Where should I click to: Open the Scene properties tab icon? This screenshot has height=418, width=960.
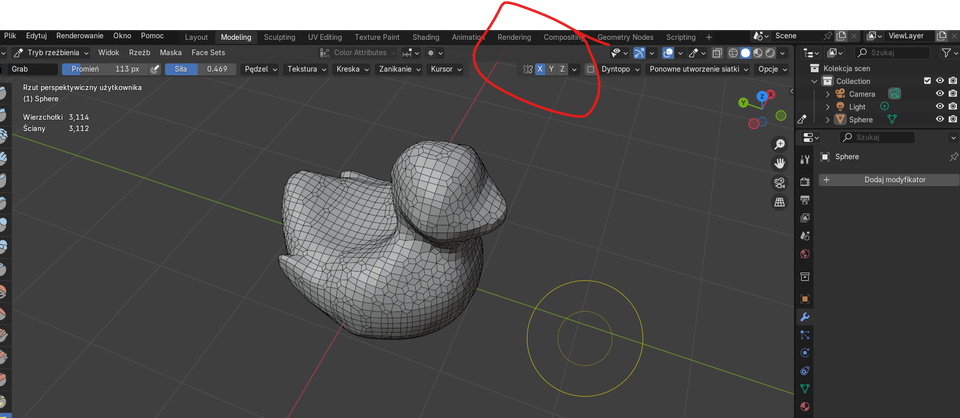pos(805,236)
